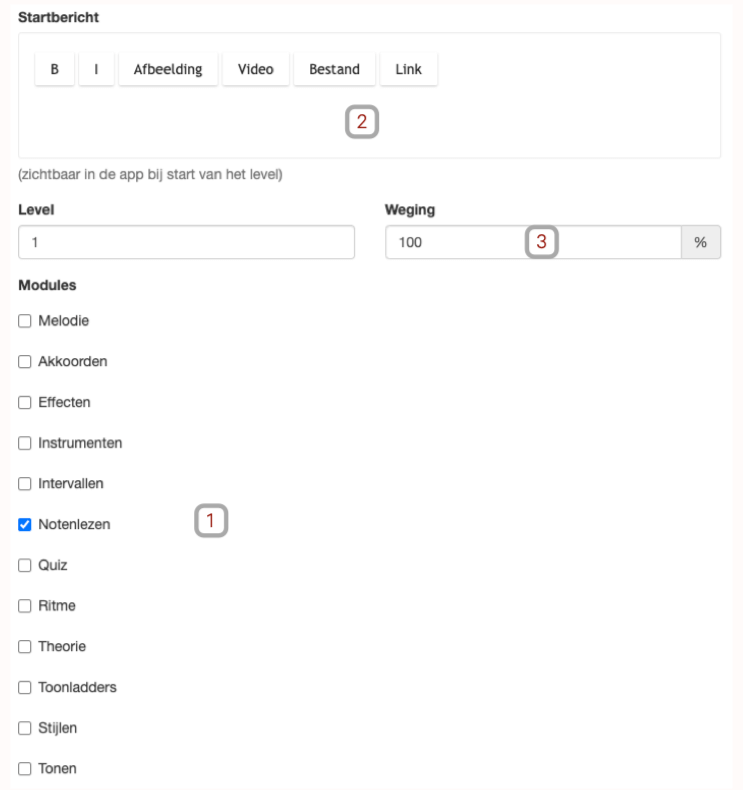Tick the Effecten checkbox
This screenshot has width=743, height=790.
25,403
